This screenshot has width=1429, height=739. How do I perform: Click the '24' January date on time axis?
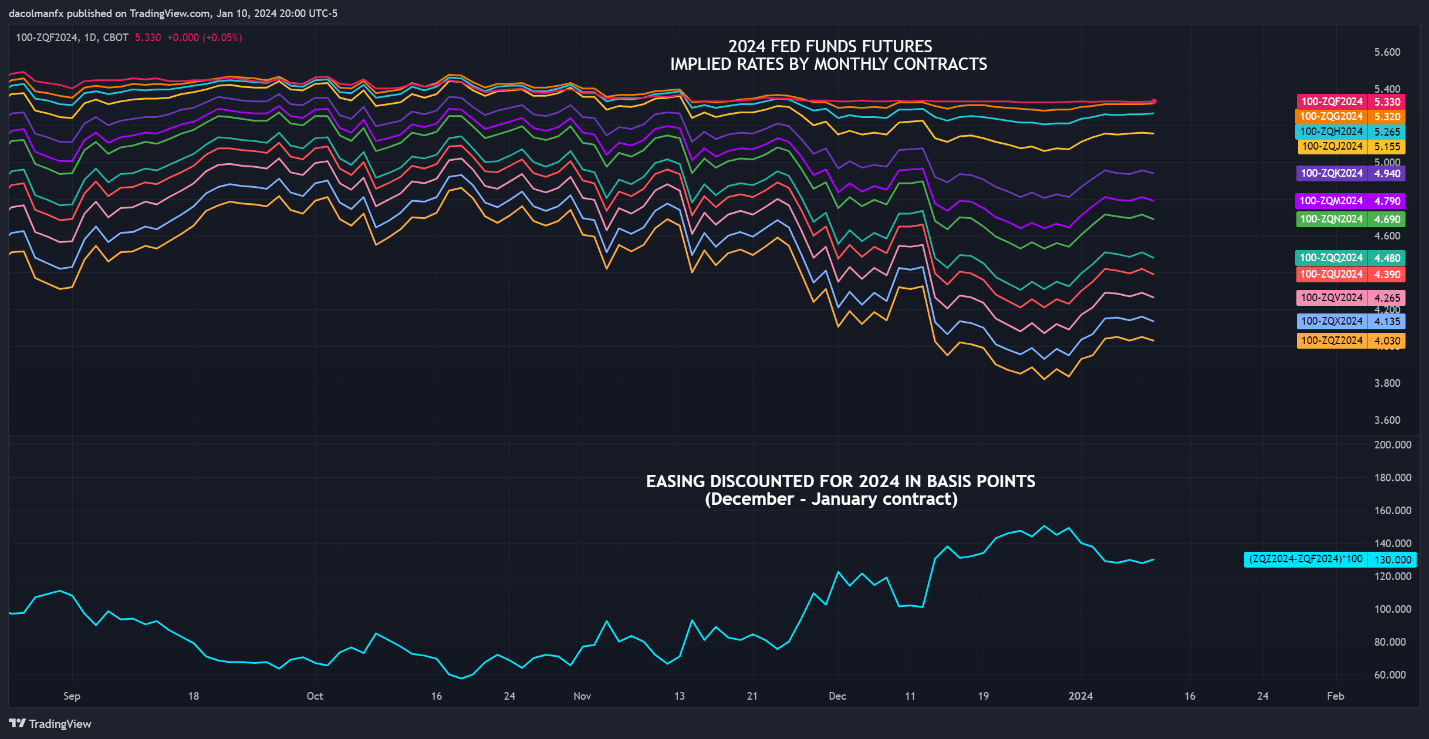pos(1261,695)
